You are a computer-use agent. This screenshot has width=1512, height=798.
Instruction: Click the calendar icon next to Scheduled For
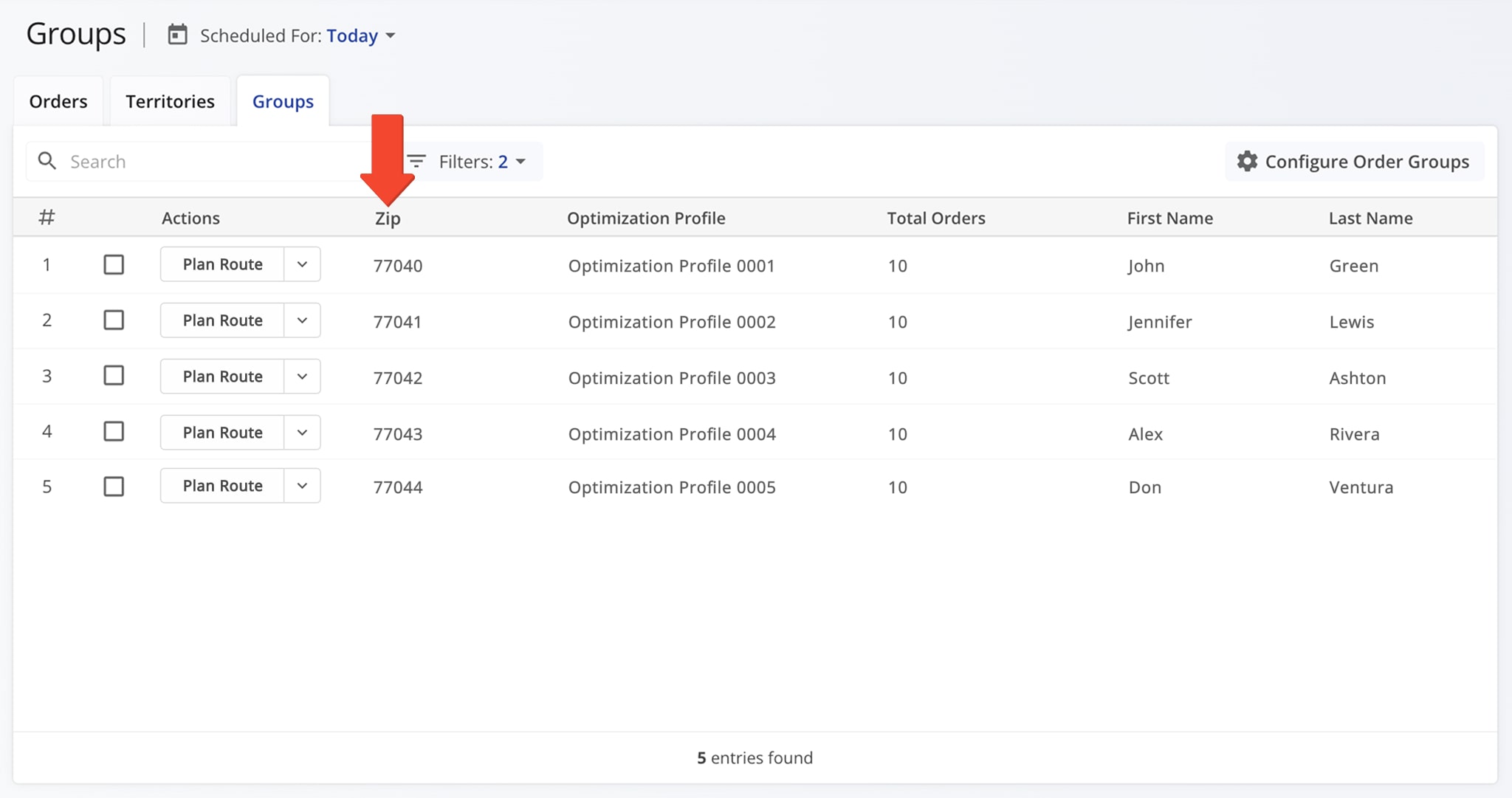[177, 35]
